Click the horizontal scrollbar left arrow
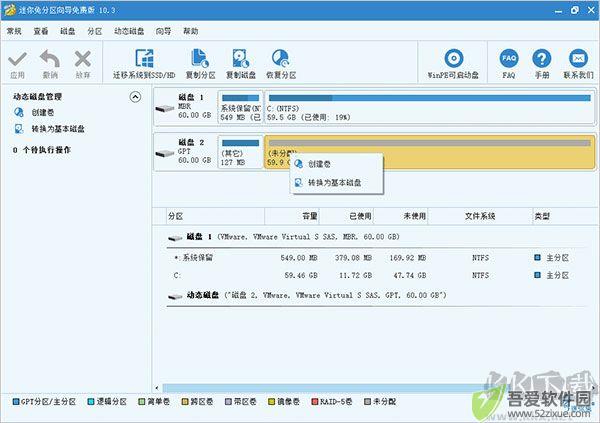Image resolution: width=600 pixels, height=423 pixels. 157,388
